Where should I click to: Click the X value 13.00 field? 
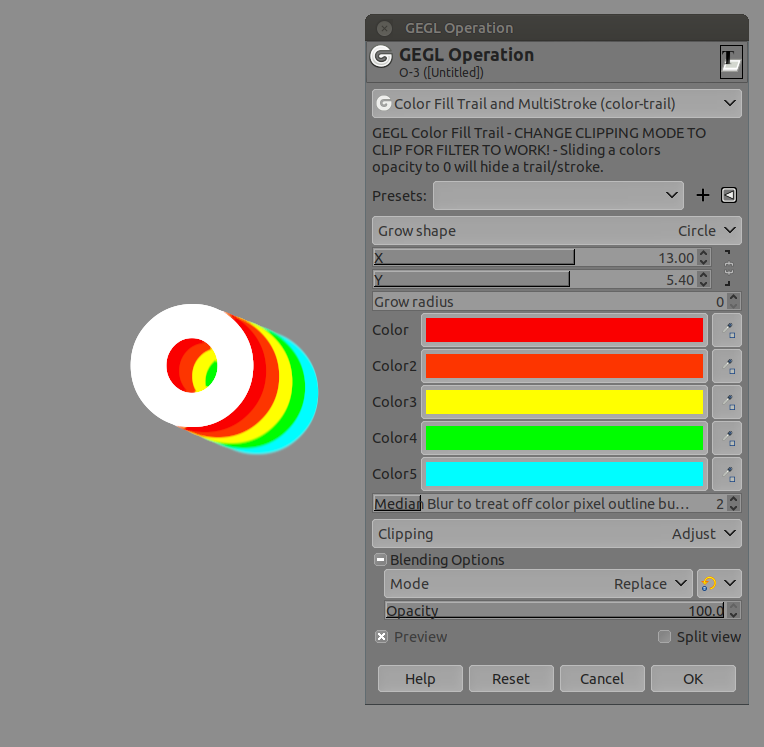click(676, 258)
